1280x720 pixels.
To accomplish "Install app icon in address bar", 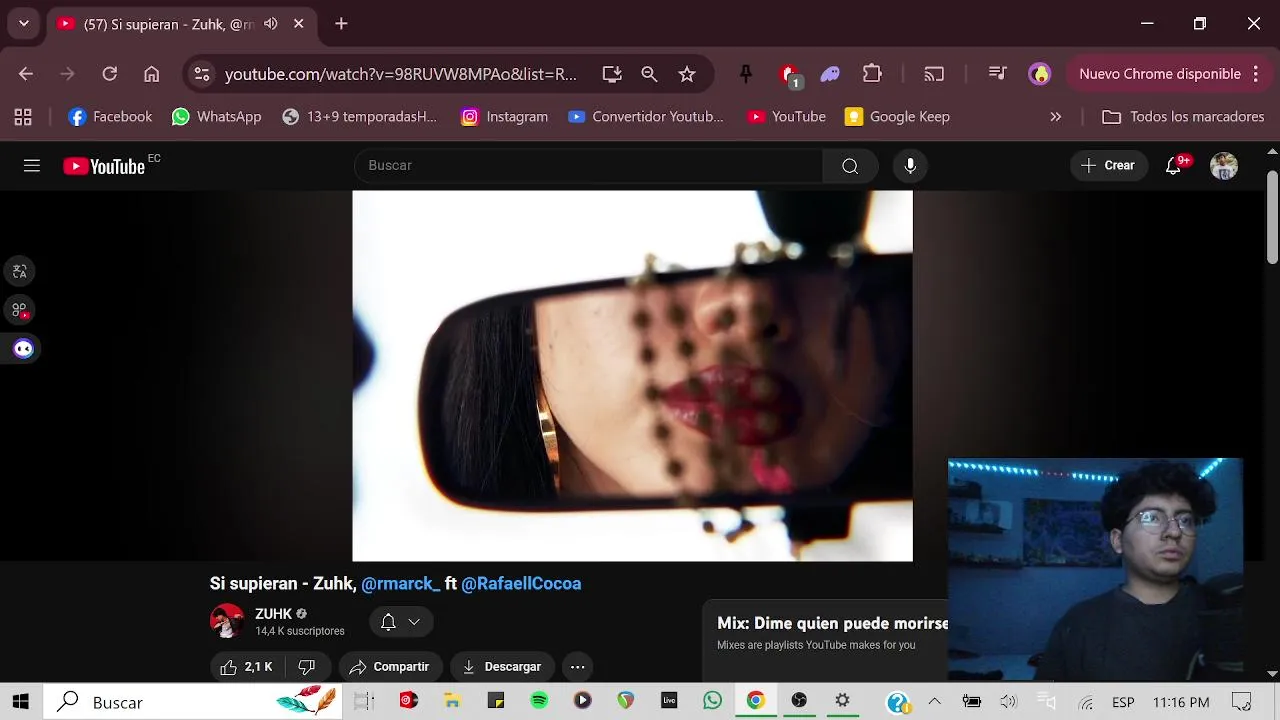I will point(612,74).
